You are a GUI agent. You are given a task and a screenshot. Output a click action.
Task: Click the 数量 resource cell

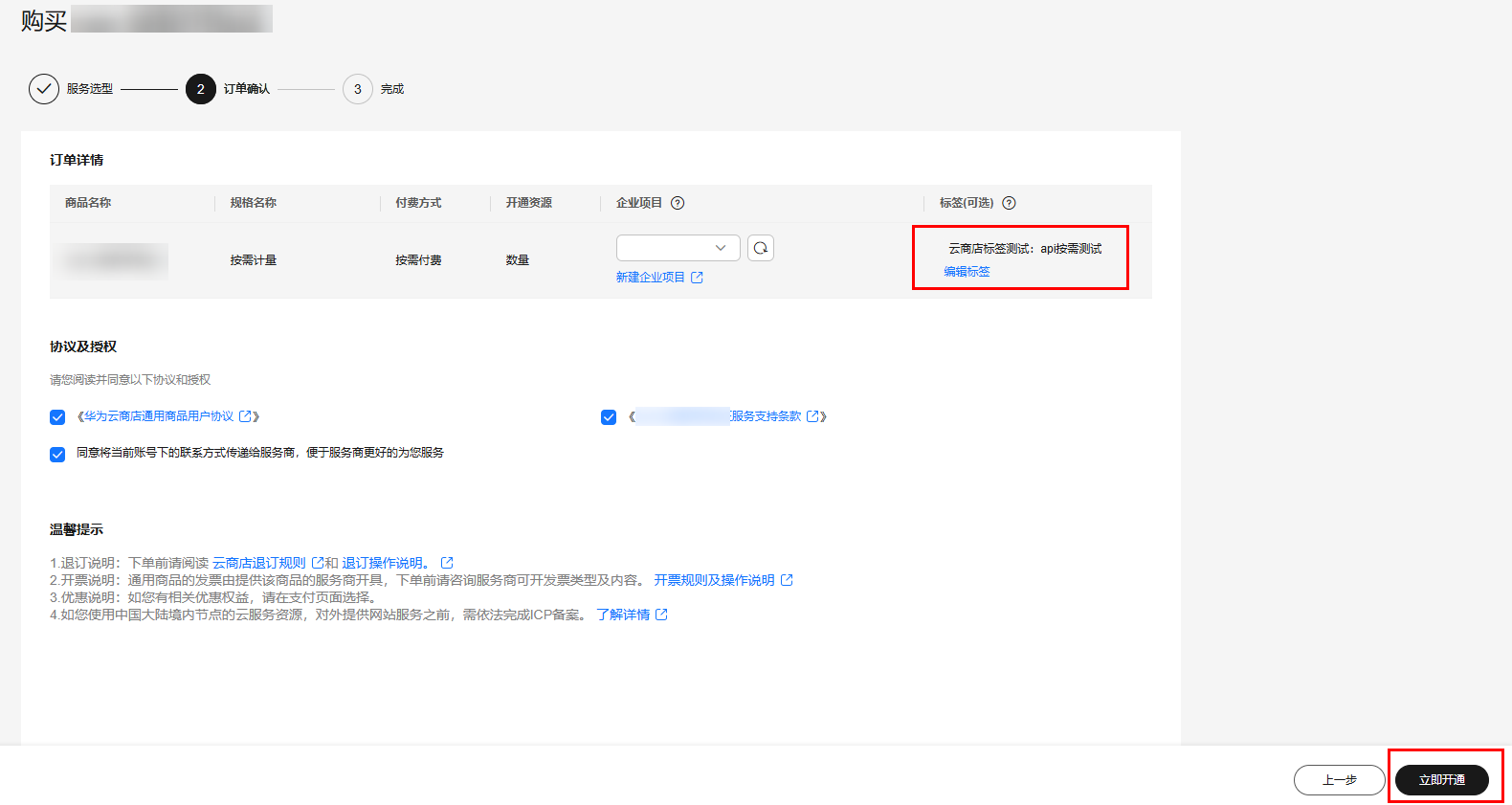click(518, 260)
